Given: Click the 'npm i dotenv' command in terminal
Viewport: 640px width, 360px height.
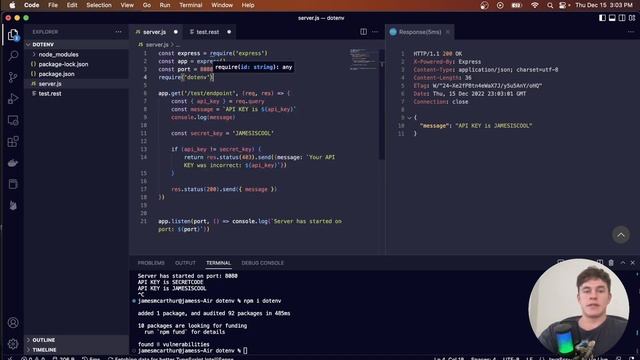Looking at the screenshot, I should click(x=262, y=301).
